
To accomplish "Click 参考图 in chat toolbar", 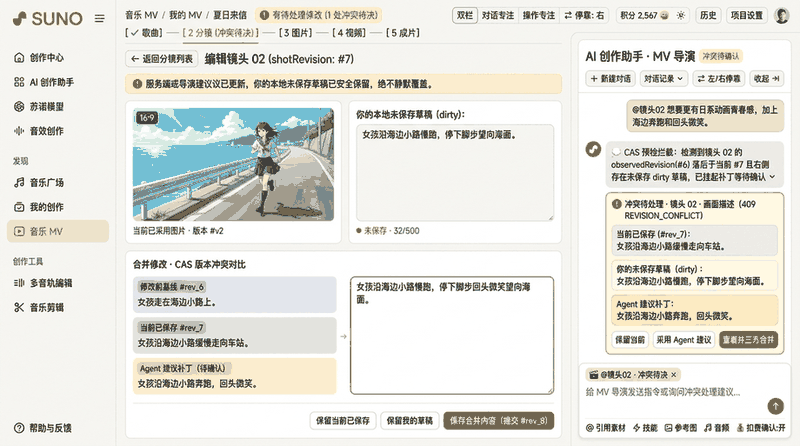I will point(681,428).
